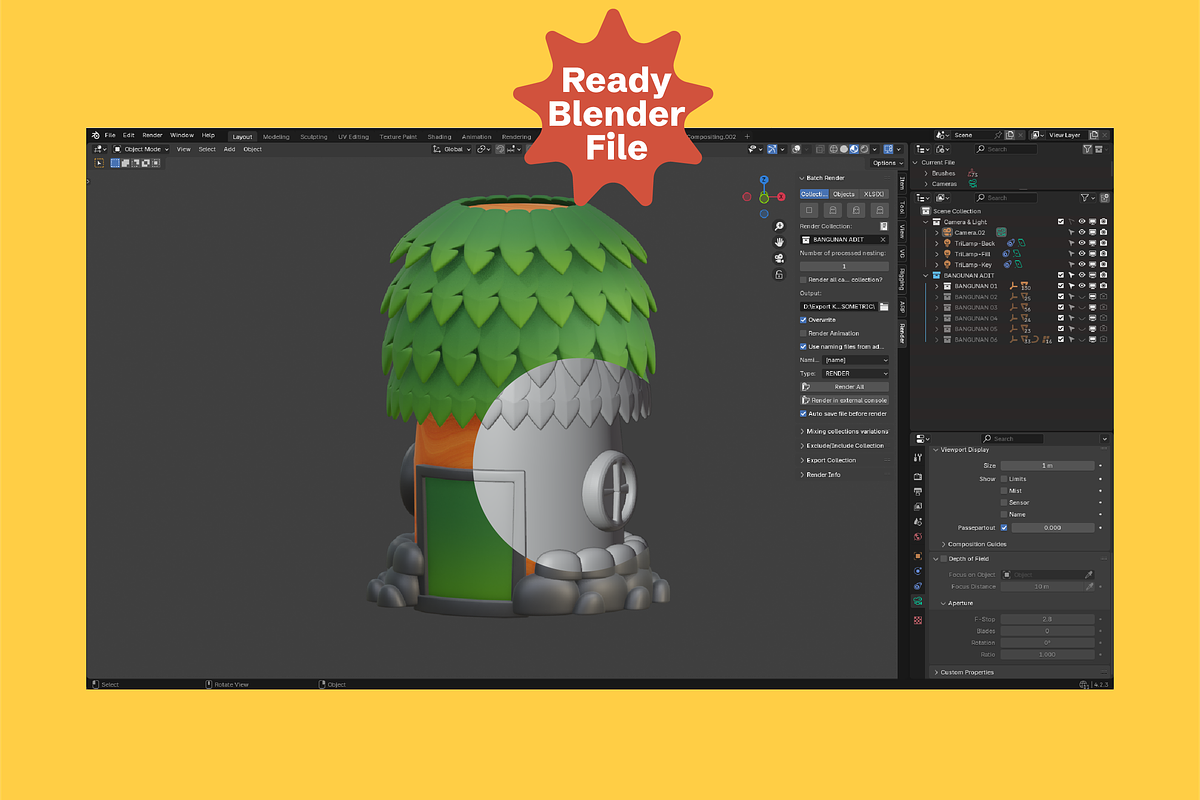Open the Type RENDER dropdown
Screen dimensions: 1200x800
(x=856, y=373)
